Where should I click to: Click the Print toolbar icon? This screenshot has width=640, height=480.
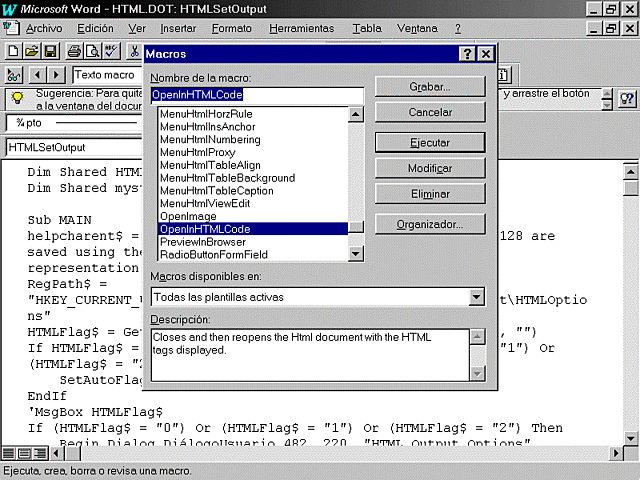click(74, 51)
